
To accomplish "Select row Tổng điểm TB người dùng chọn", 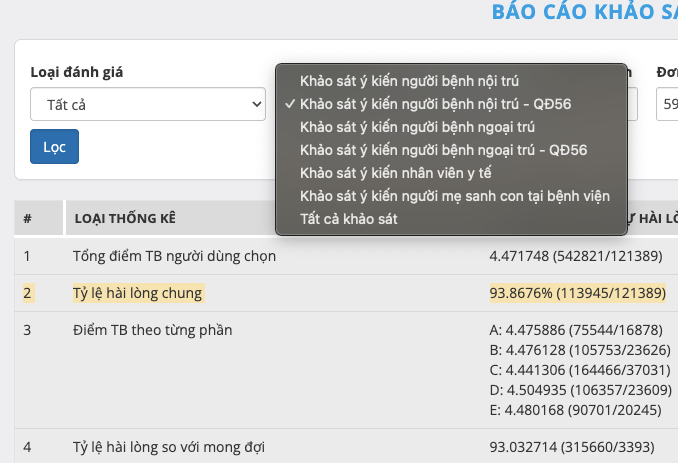I will pos(174,256).
